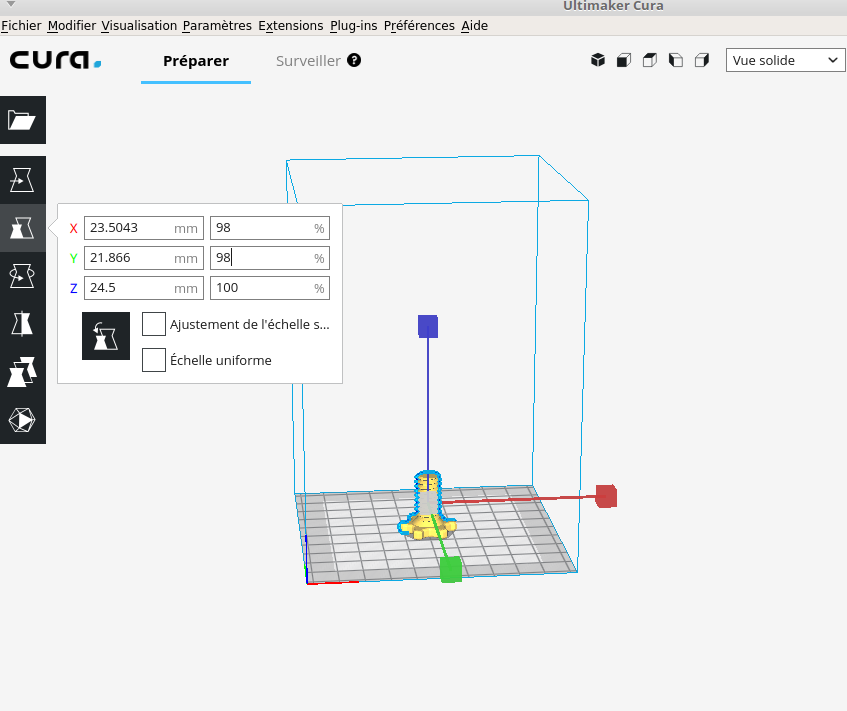The width and height of the screenshot is (847, 711).
Task: Click the Z scale percent field
Action: click(x=270, y=287)
